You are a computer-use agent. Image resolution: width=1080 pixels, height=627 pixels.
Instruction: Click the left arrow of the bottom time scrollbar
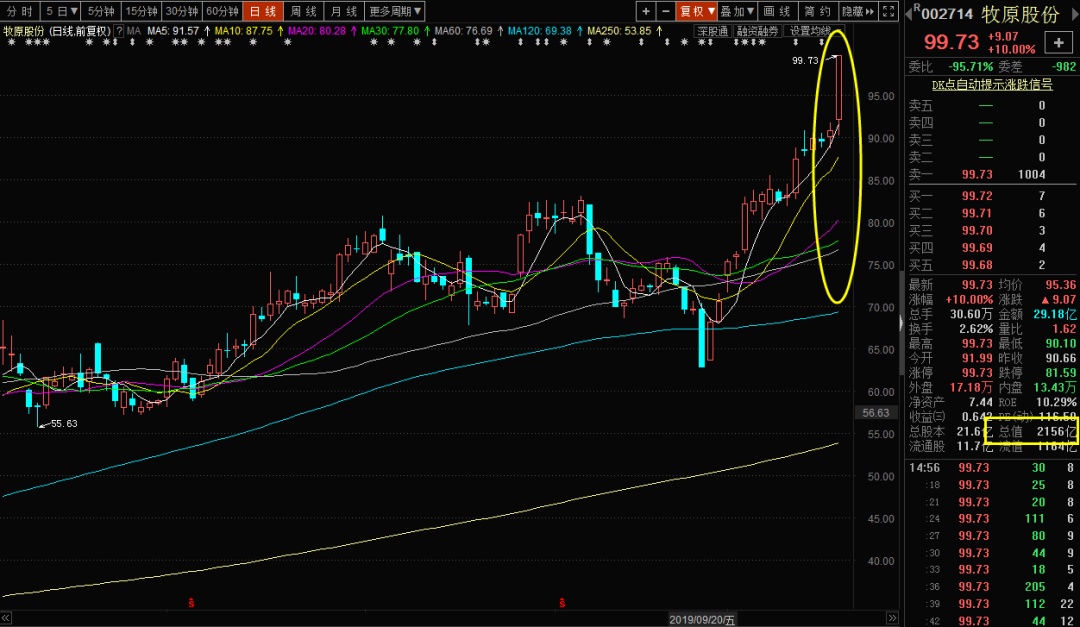click(6, 618)
